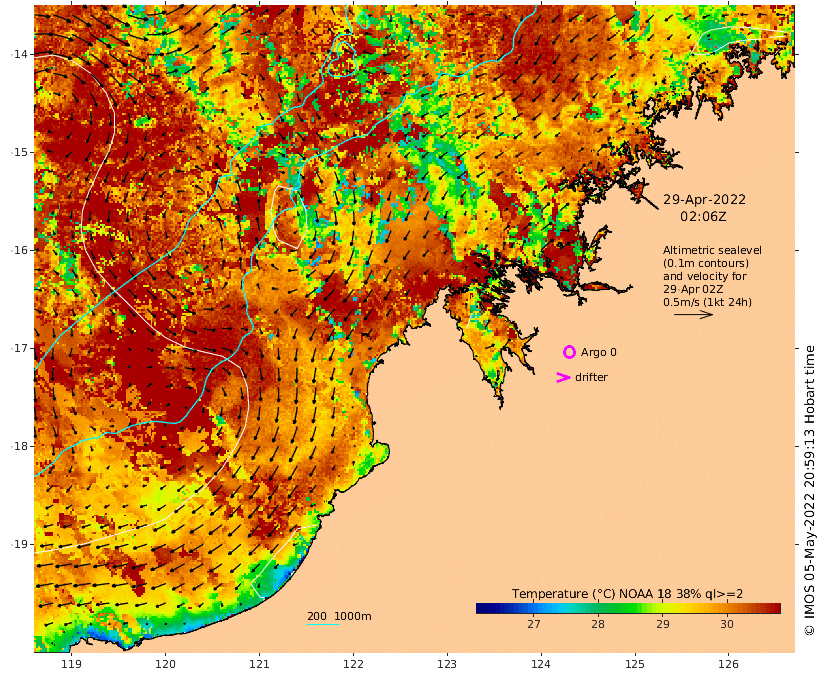
Task: Click the '(0.1m contours)' text line
Action: pos(706,263)
